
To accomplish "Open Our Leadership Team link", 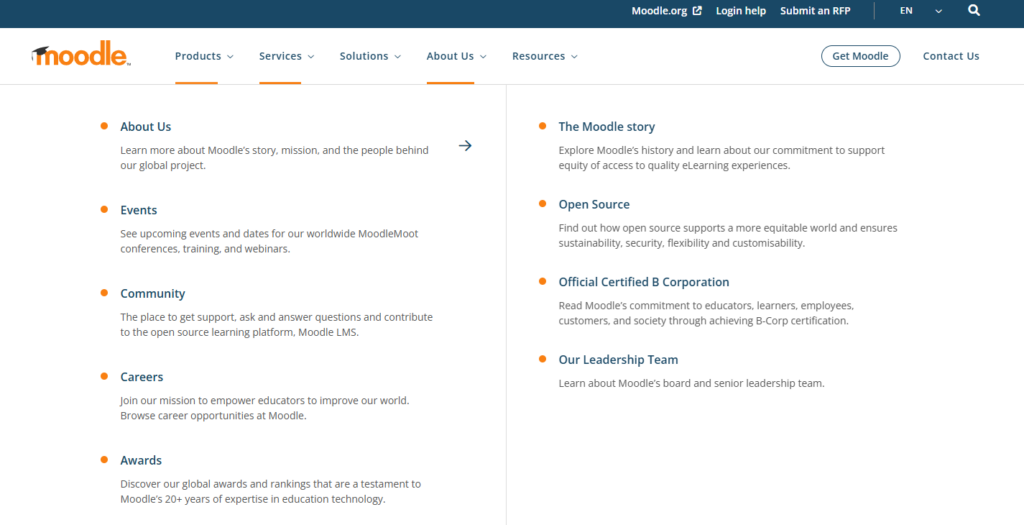I will pos(618,360).
